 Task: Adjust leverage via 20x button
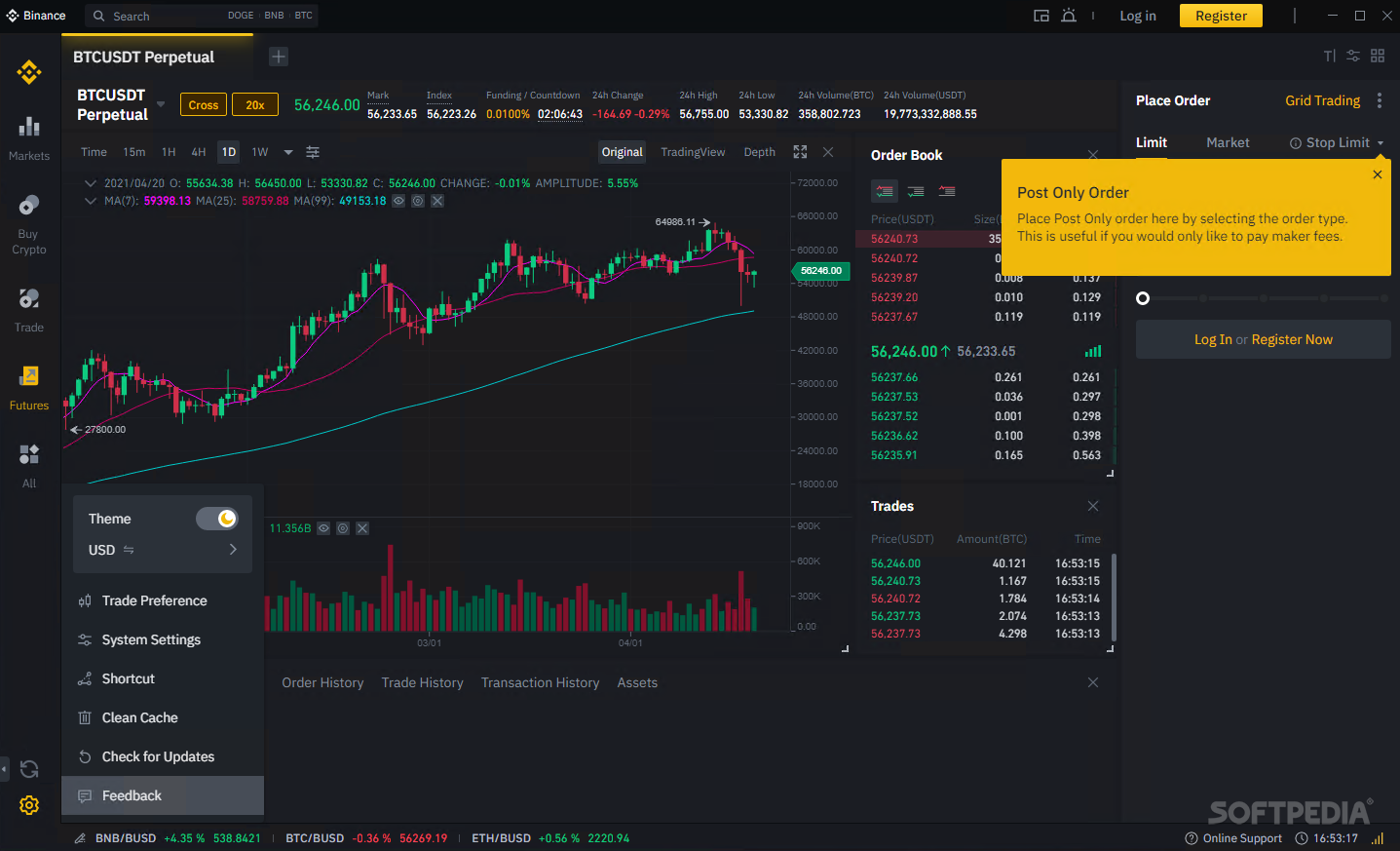(x=255, y=105)
